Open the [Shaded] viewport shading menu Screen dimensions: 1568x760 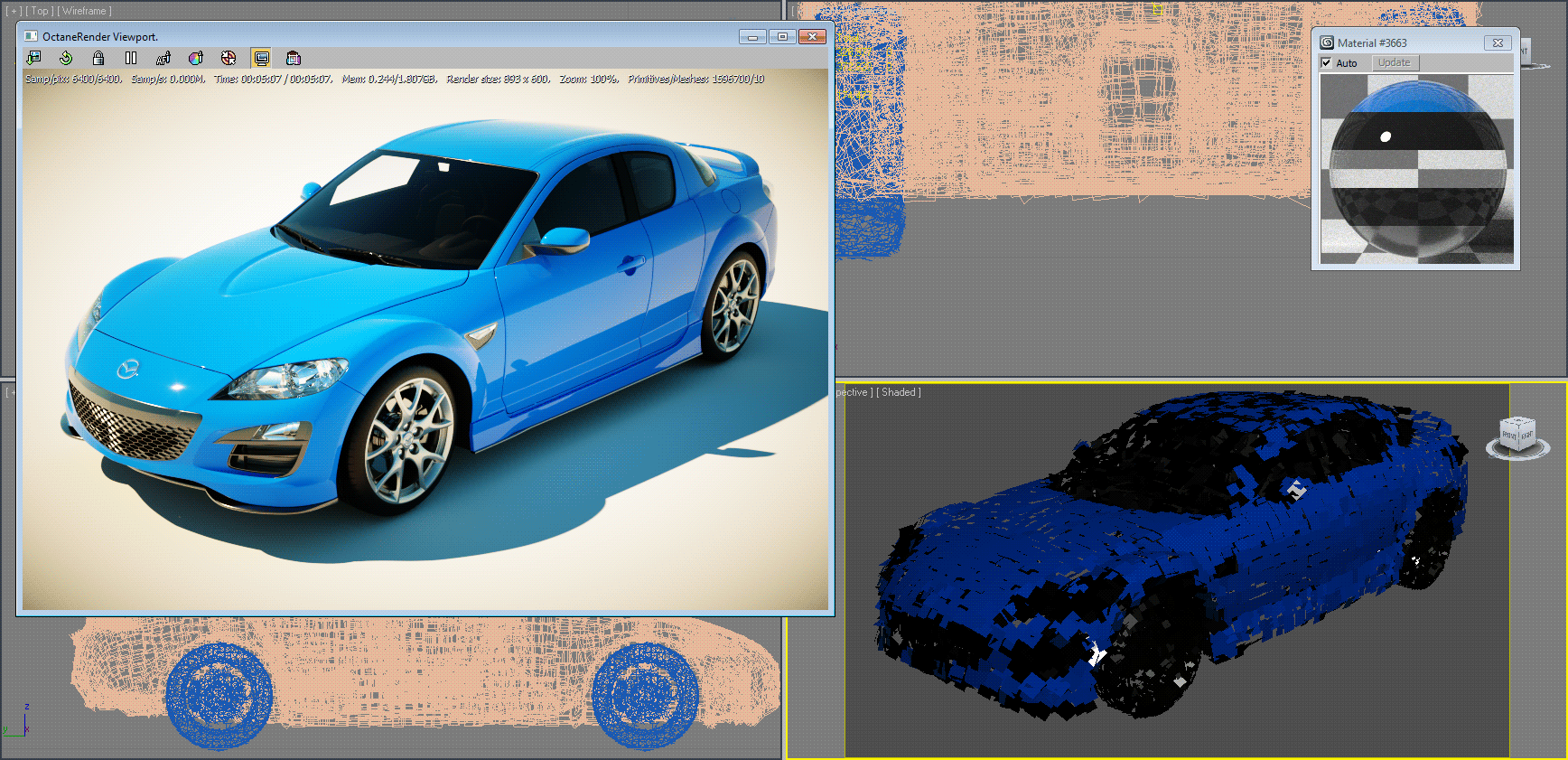point(899,392)
